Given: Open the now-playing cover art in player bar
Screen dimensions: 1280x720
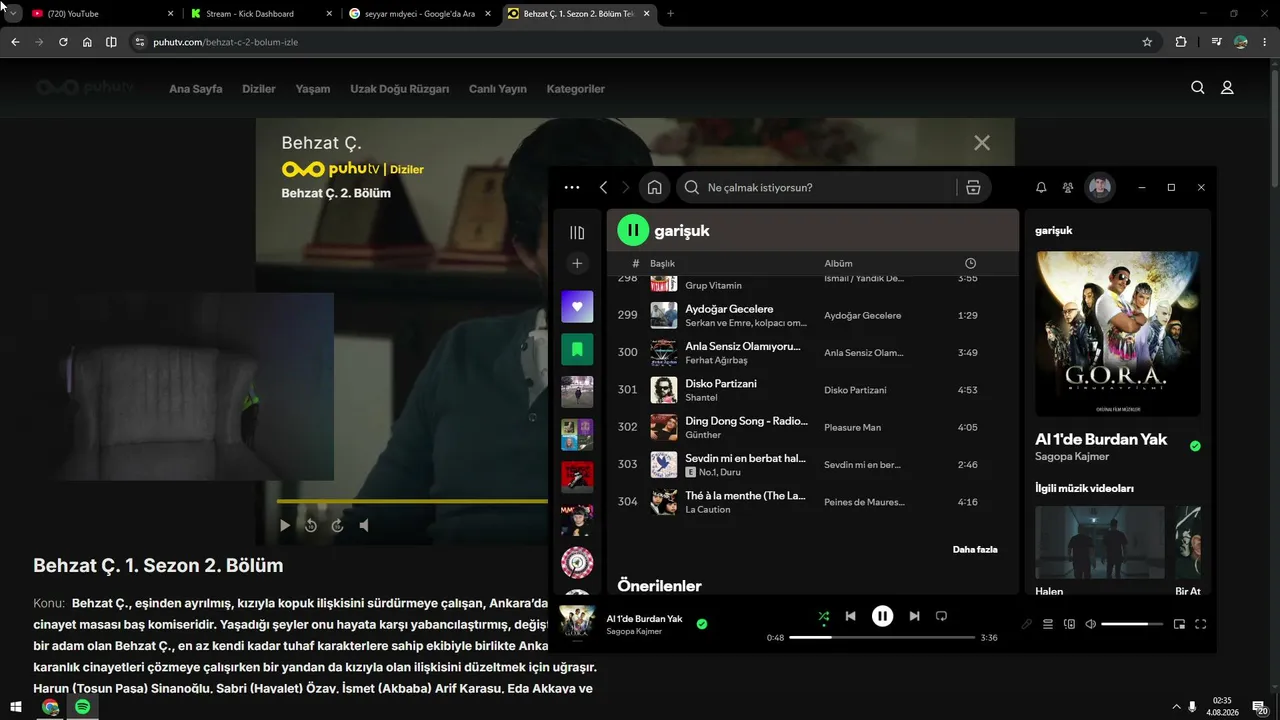Looking at the screenshot, I should [577, 622].
